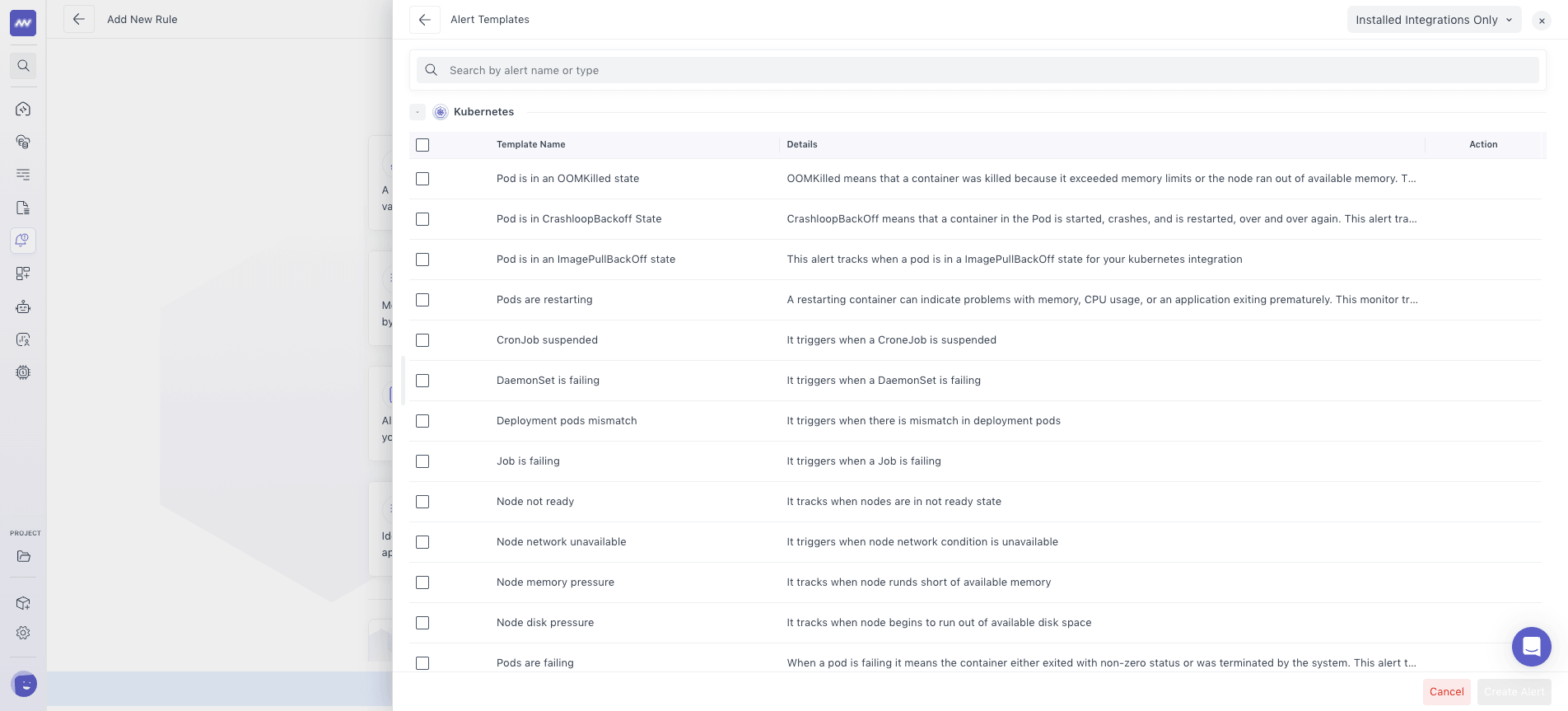Open the real user monitoring icon
1568x711 pixels.
click(23, 339)
